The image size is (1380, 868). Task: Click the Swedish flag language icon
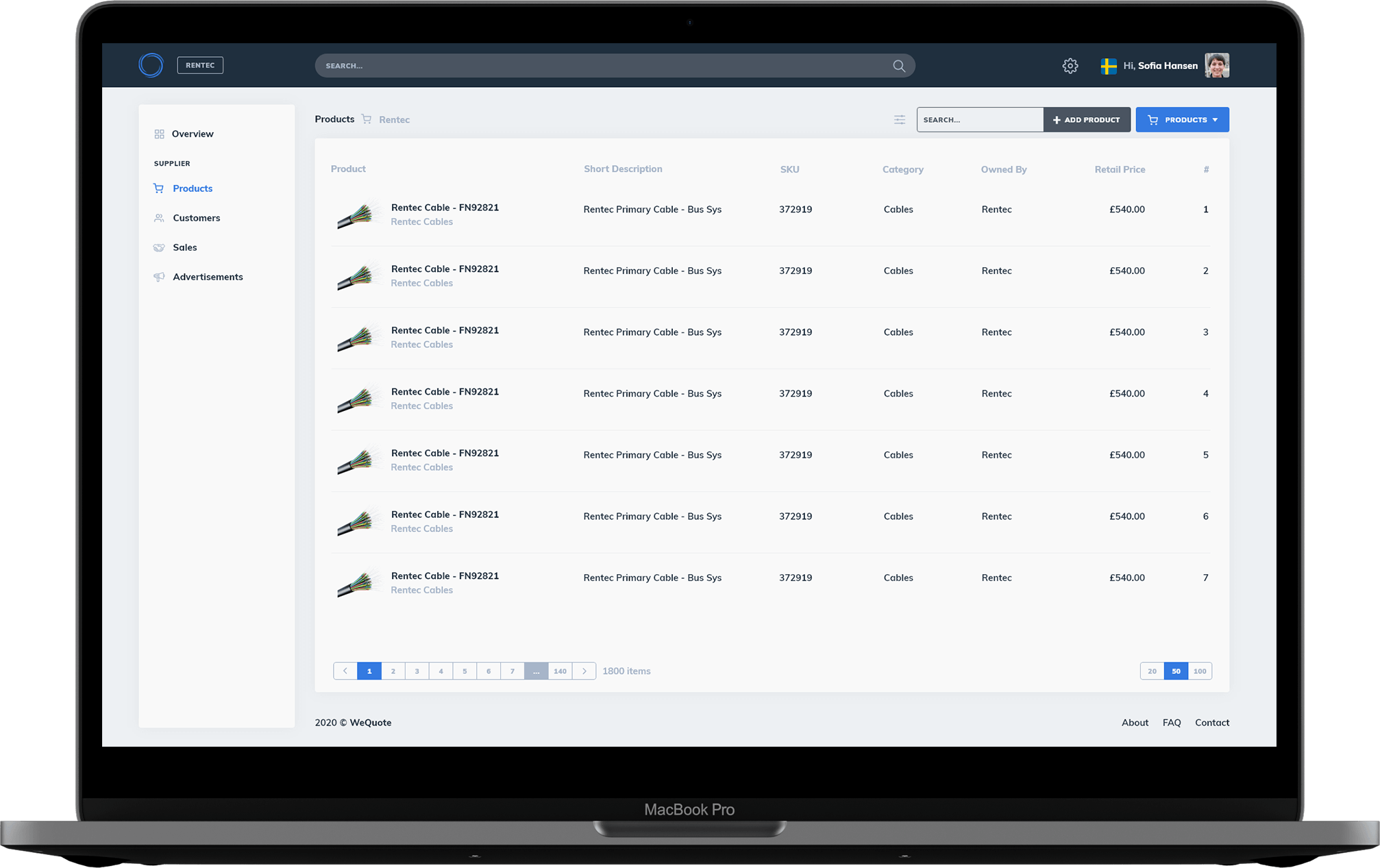pyautogui.click(x=1108, y=66)
